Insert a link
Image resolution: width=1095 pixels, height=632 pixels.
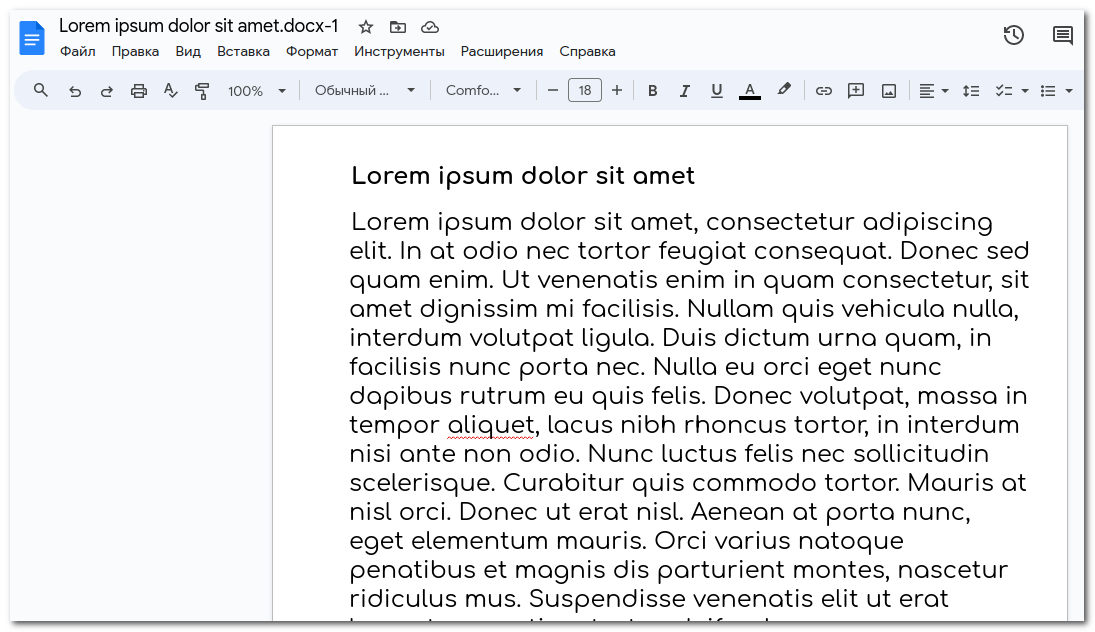(824, 91)
